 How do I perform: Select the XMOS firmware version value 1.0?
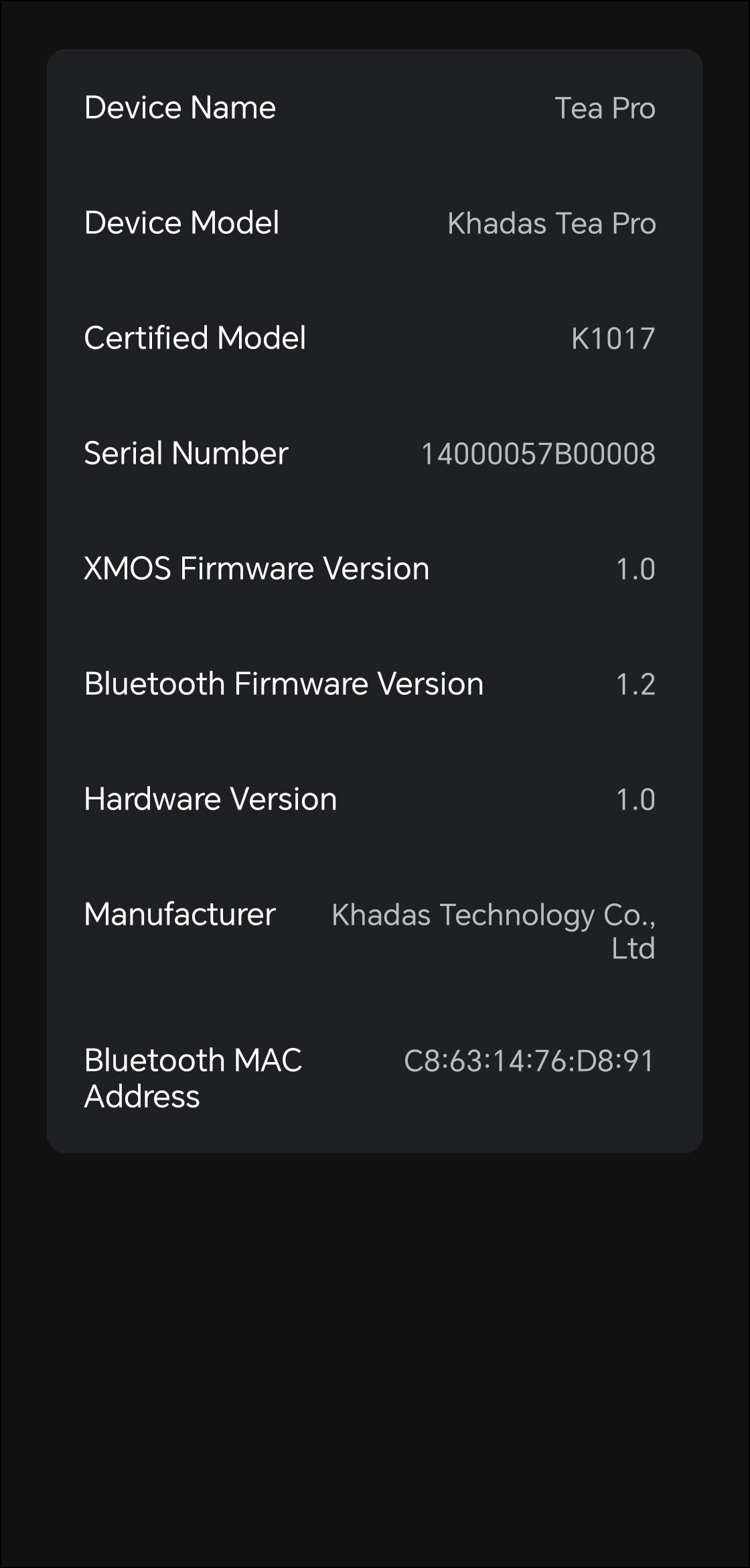(635, 570)
